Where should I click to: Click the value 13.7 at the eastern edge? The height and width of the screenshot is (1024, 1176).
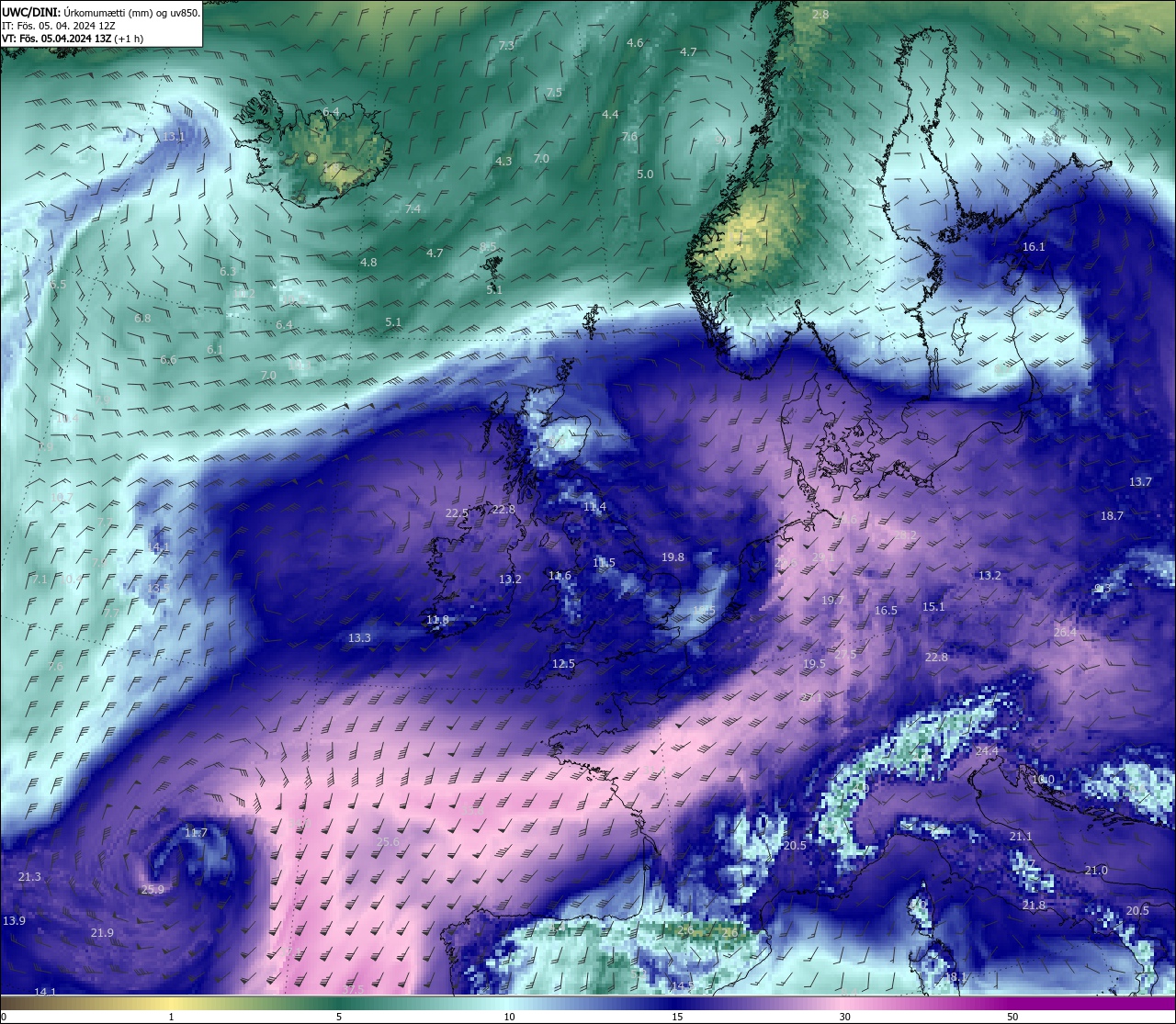coord(1140,482)
